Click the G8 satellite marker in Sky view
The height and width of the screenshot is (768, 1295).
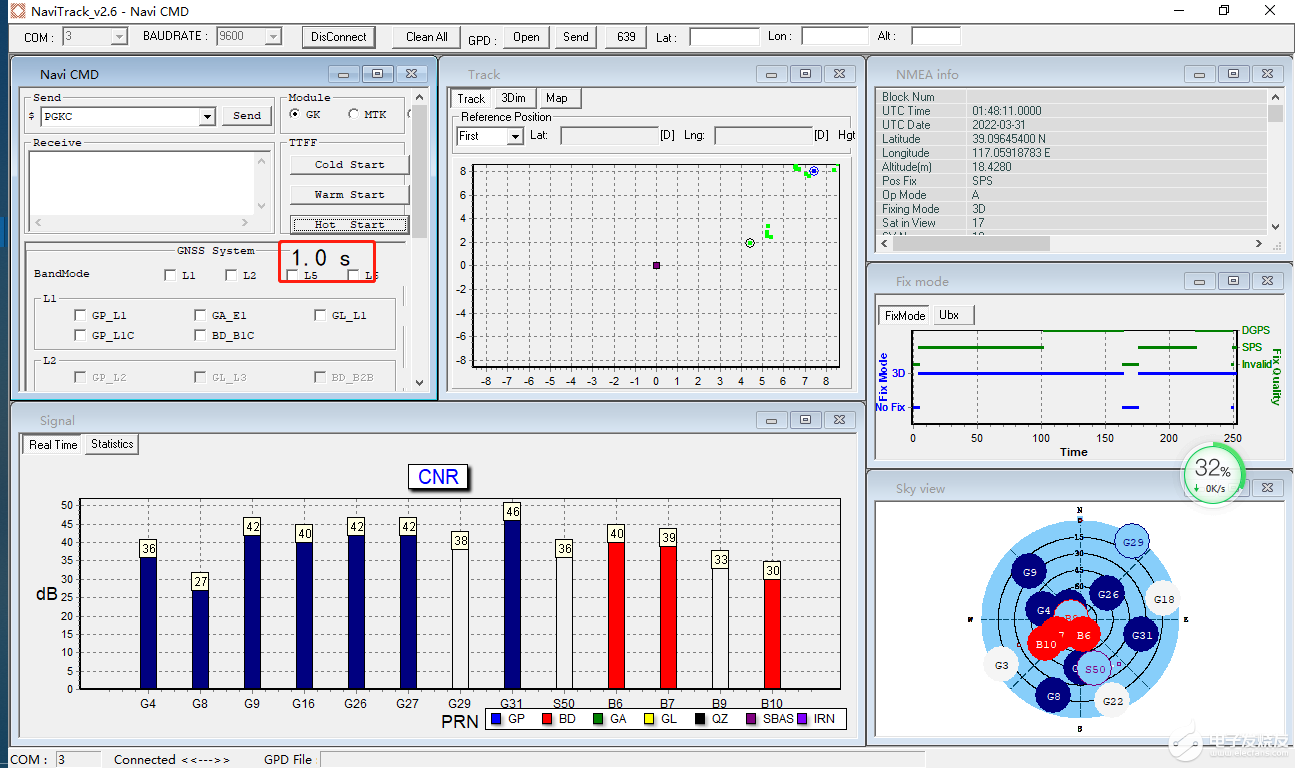click(1052, 695)
